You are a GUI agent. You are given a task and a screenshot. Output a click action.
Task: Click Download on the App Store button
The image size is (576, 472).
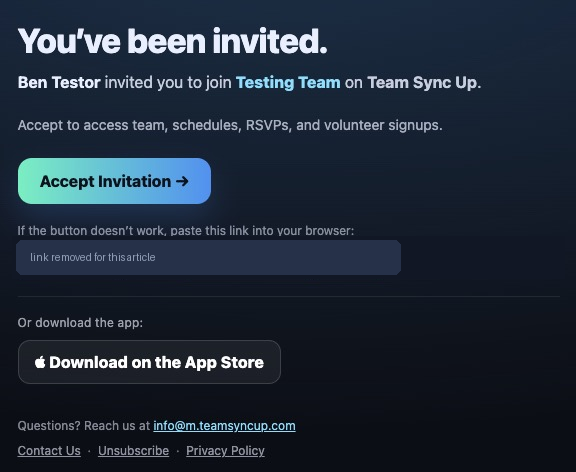pos(149,362)
